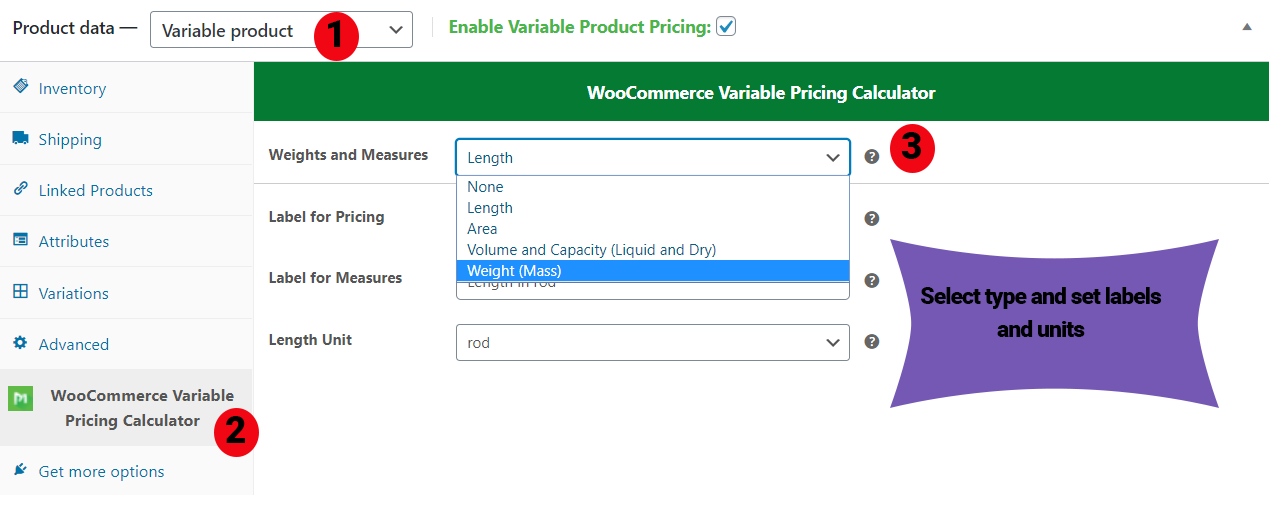The image size is (1269, 516).
Task: Click the Linked Products link icon
Action: pos(20,189)
